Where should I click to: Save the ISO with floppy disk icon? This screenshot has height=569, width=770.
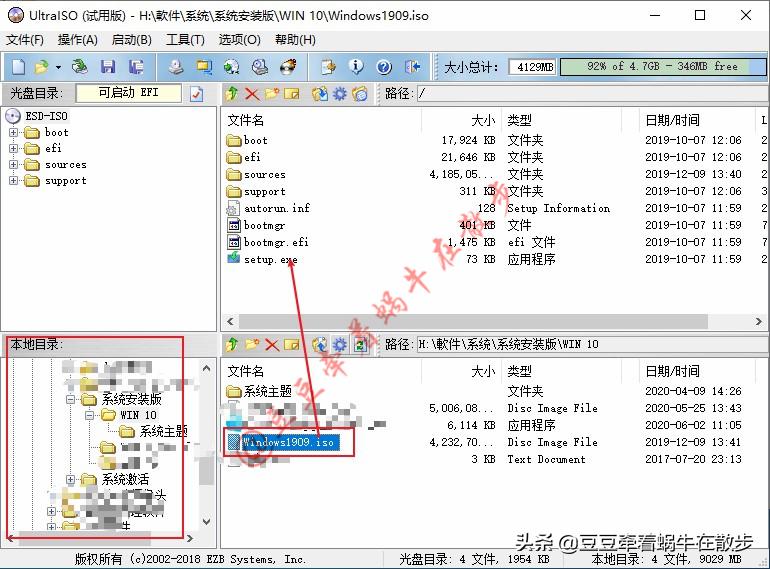(108, 67)
